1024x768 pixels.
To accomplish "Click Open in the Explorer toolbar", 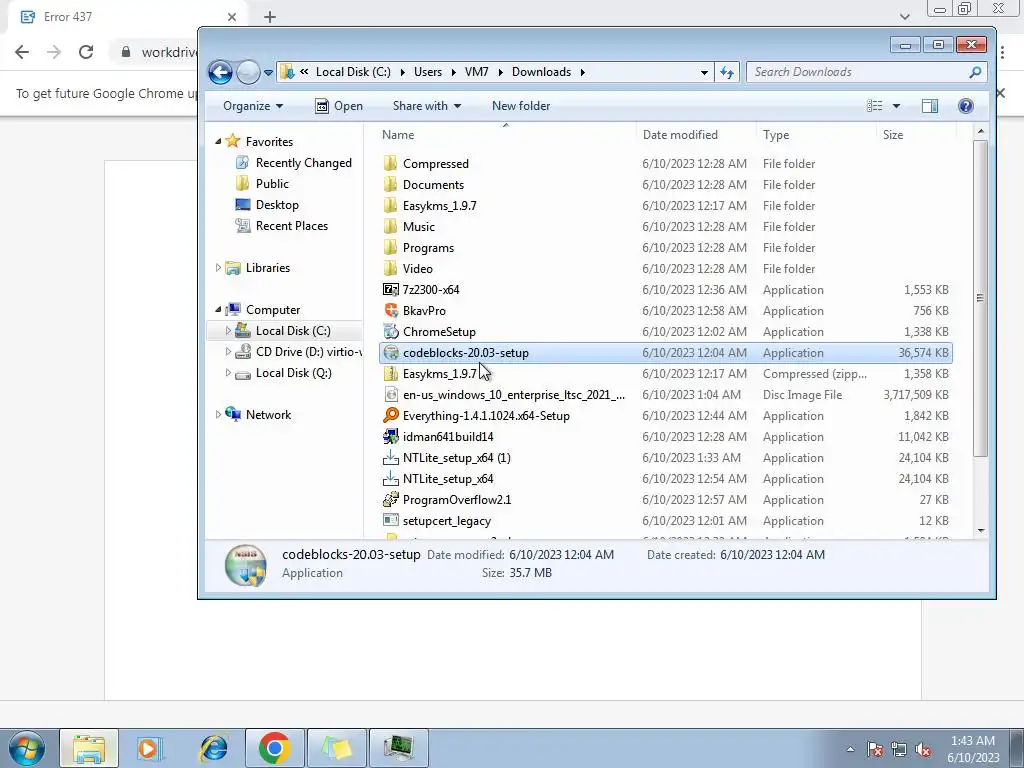I will tap(338, 106).
